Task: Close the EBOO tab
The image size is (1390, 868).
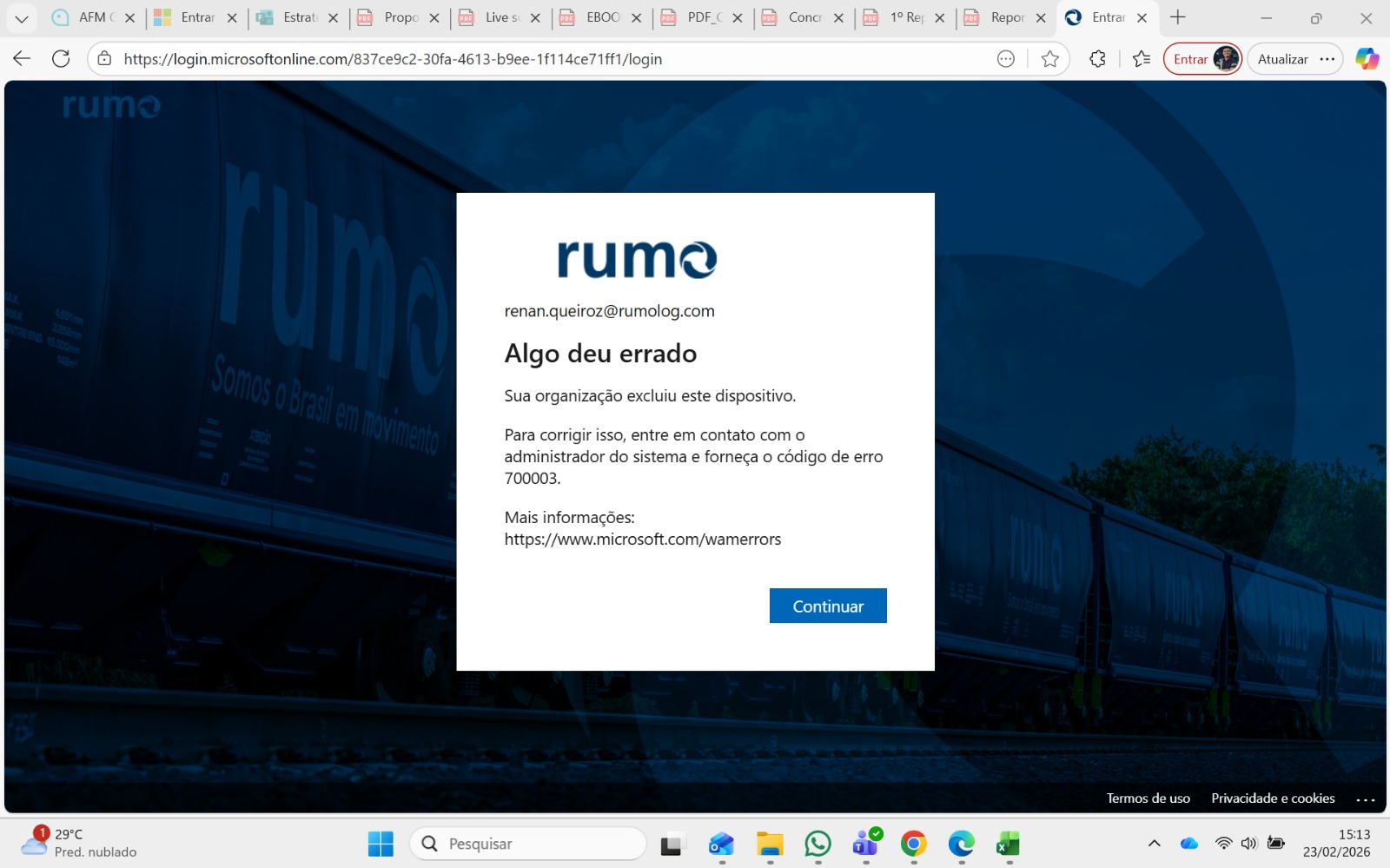Action: pyautogui.click(x=637, y=17)
